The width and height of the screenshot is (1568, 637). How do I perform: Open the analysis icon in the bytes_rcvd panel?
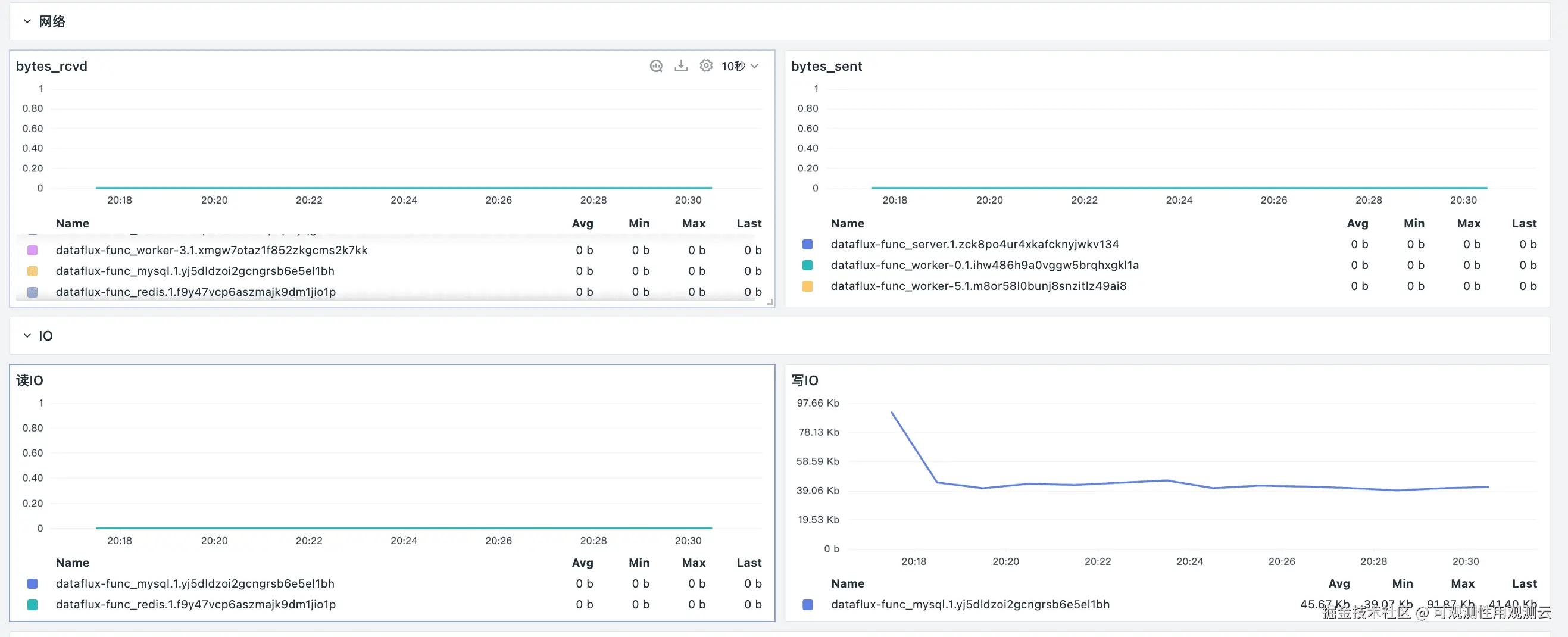tap(655, 65)
